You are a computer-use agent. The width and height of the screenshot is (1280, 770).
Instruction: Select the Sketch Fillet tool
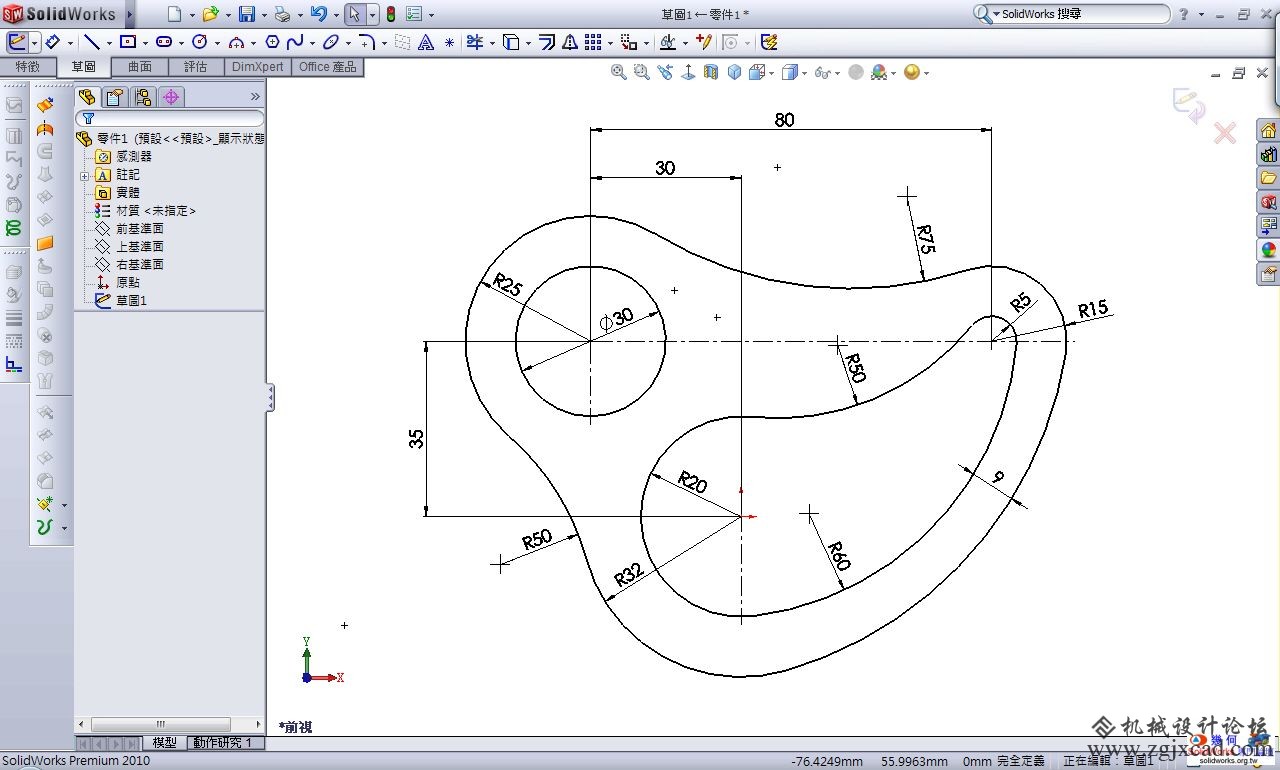(367, 42)
